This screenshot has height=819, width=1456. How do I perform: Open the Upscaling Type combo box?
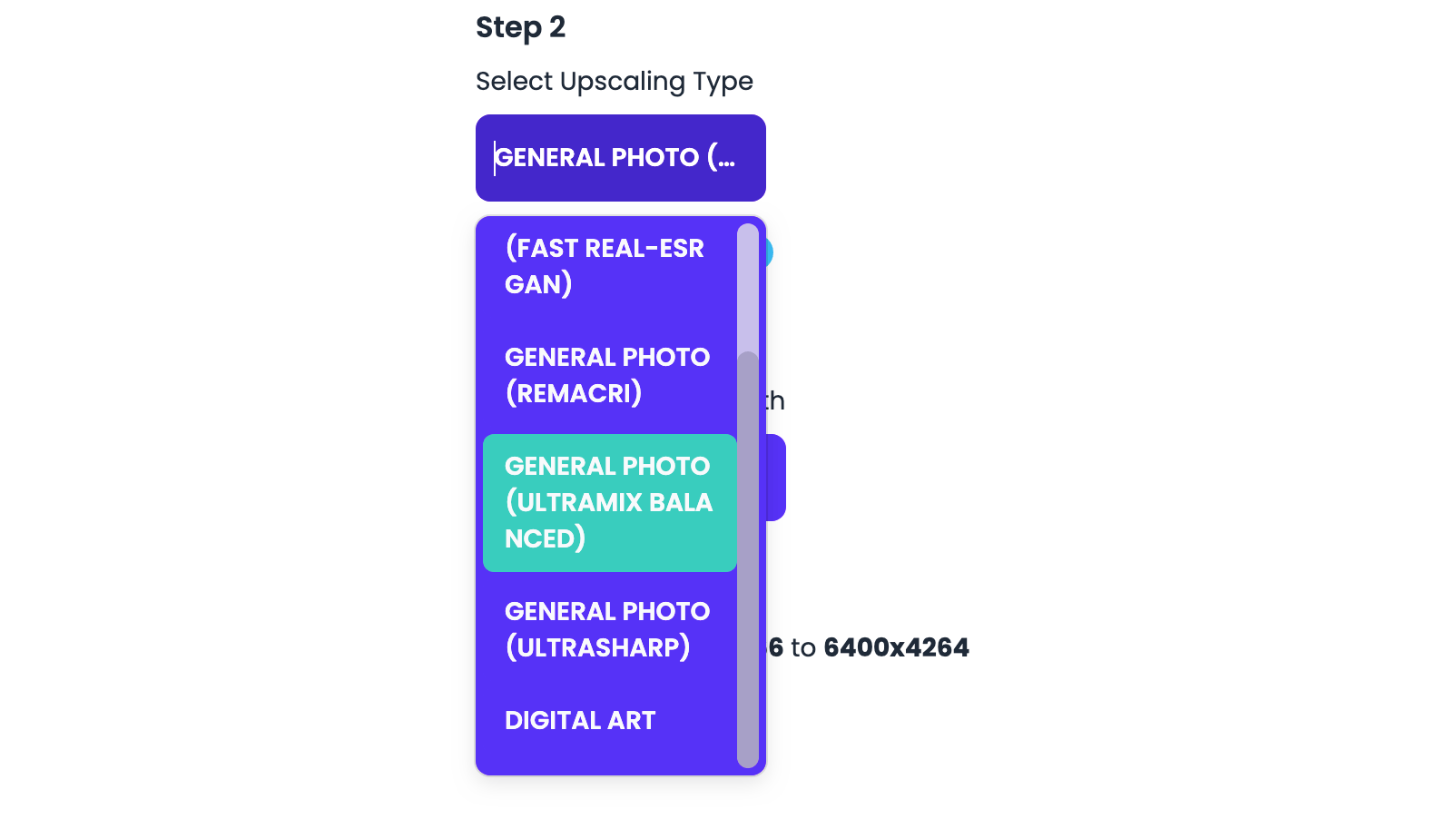click(620, 158)
